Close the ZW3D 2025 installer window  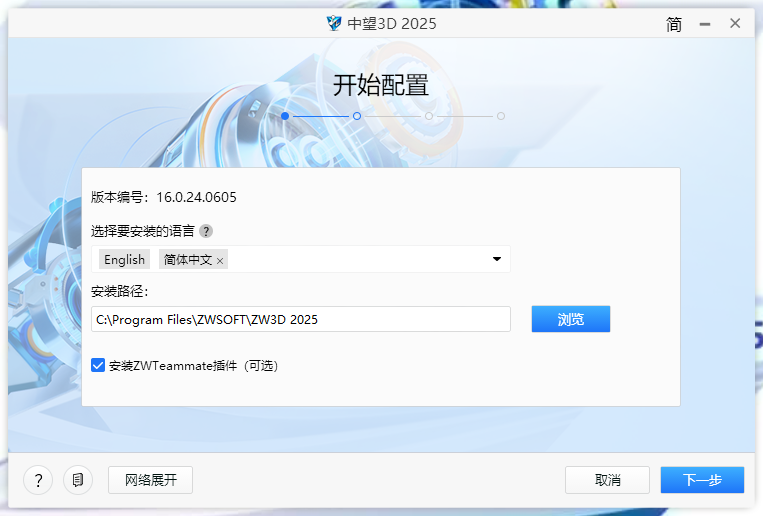tap(735, 23)
